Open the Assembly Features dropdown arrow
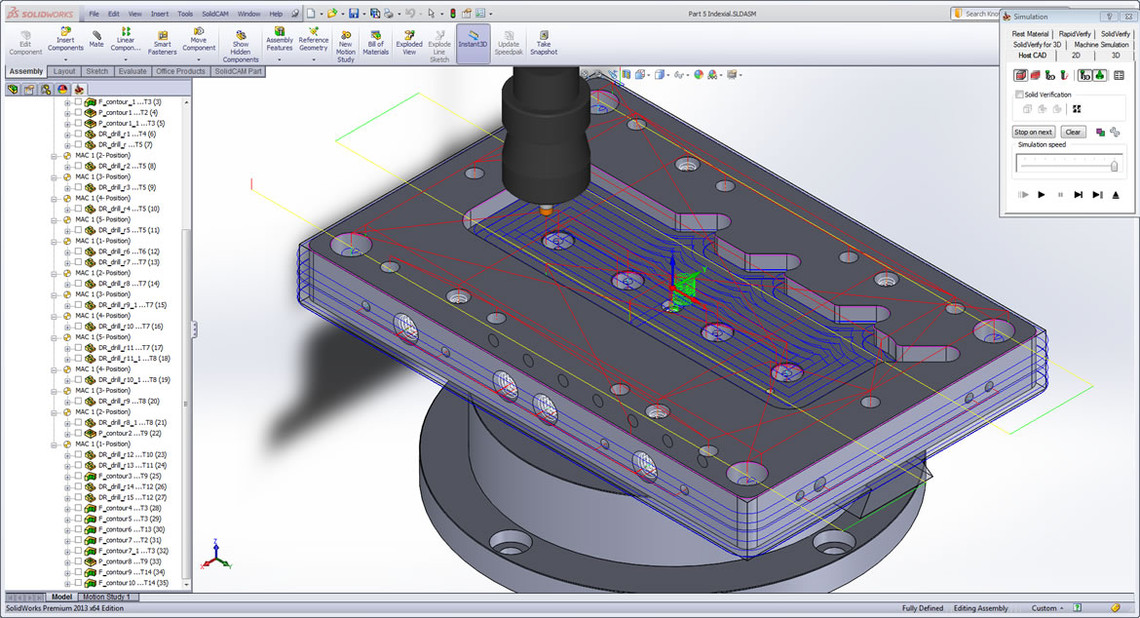 [279, 60]
